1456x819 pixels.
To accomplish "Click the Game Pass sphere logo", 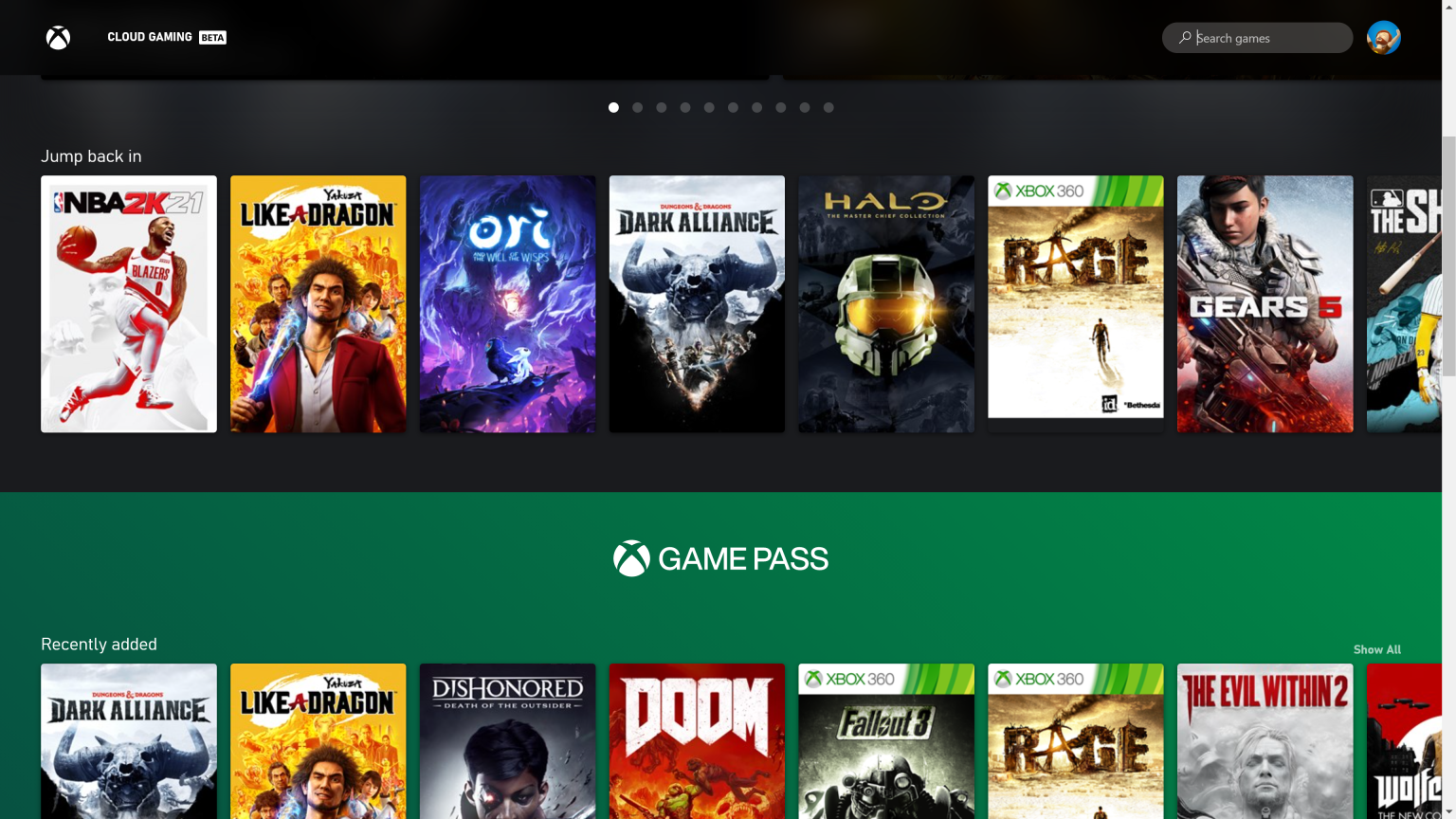I will point(633,558).
